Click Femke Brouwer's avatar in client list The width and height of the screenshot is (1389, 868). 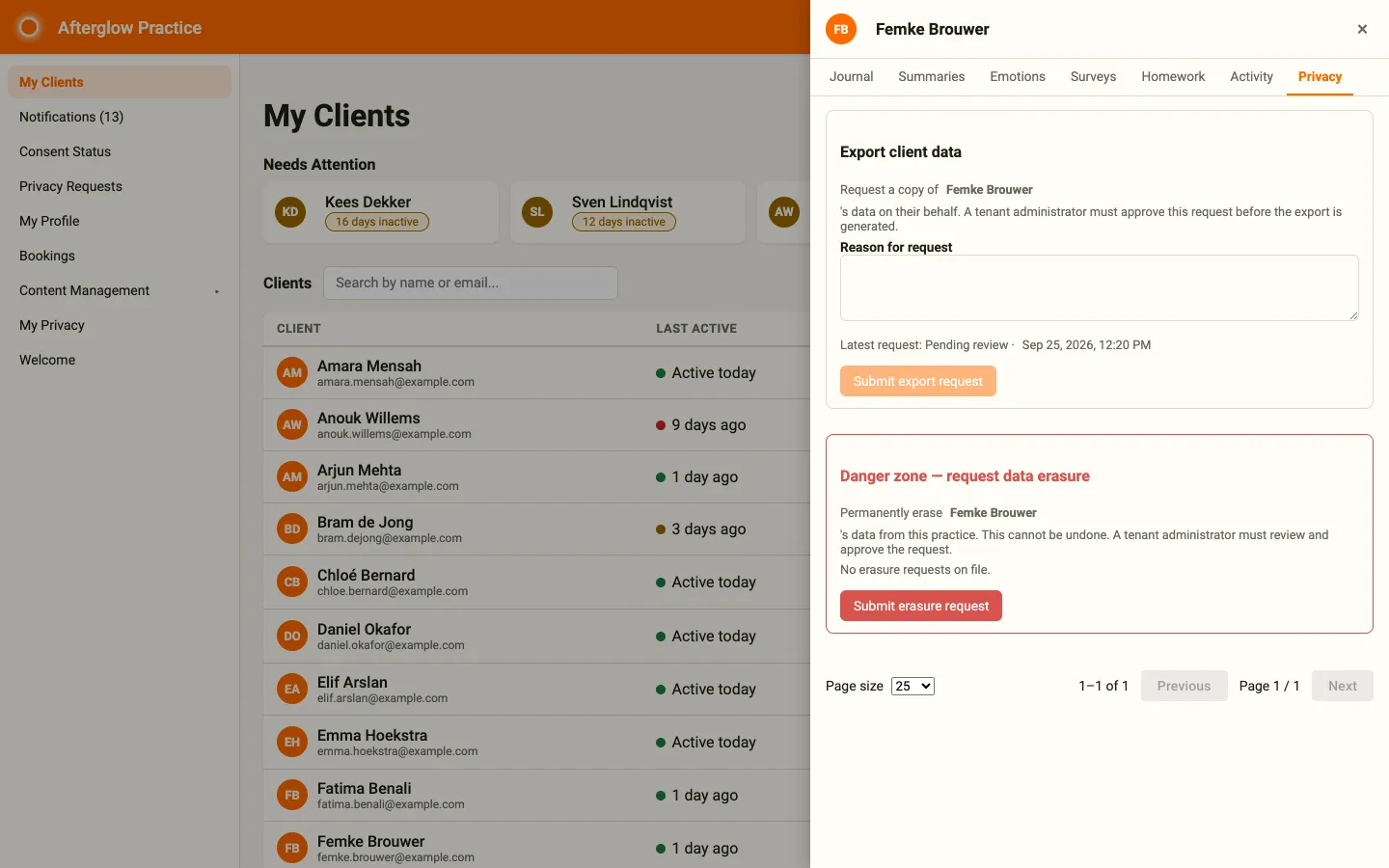pos(292,848)
